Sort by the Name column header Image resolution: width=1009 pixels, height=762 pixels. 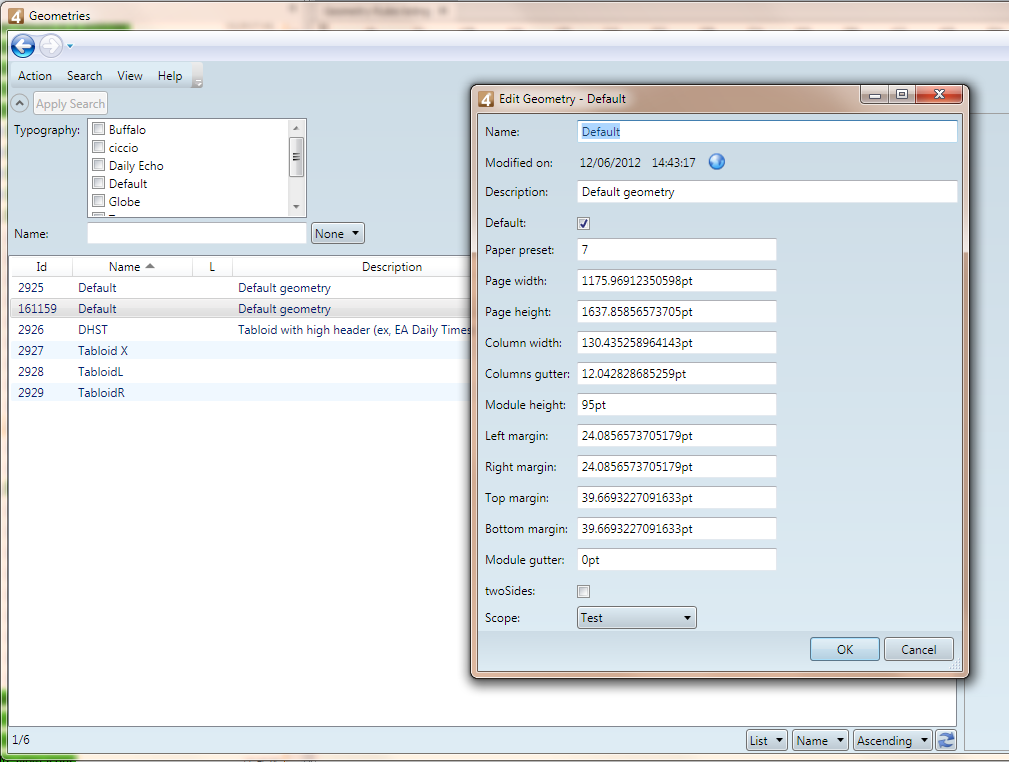coord(132,266)
